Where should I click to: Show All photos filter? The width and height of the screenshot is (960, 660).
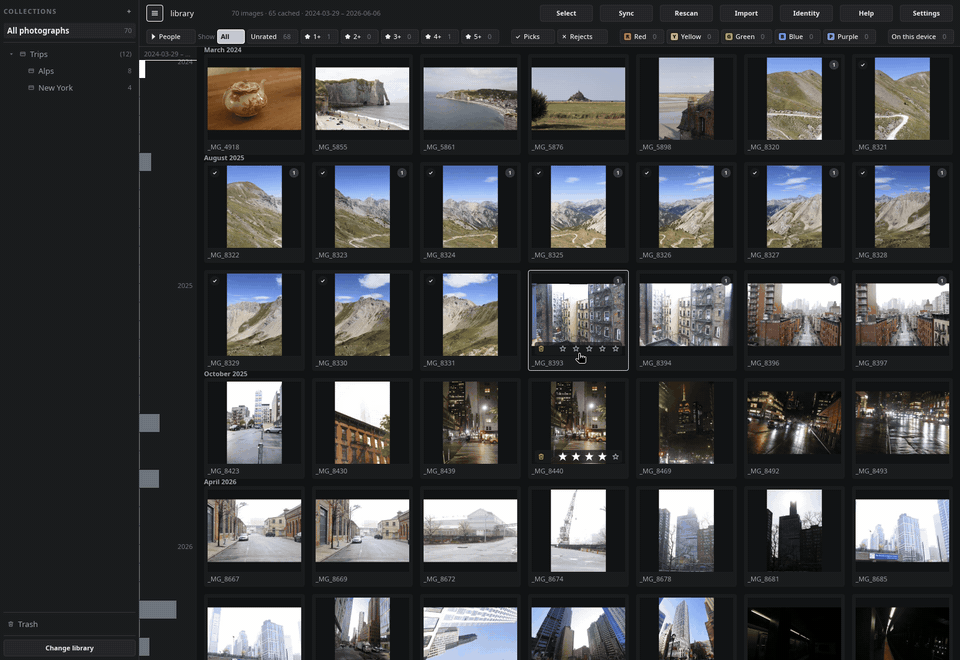click(231, 37)
